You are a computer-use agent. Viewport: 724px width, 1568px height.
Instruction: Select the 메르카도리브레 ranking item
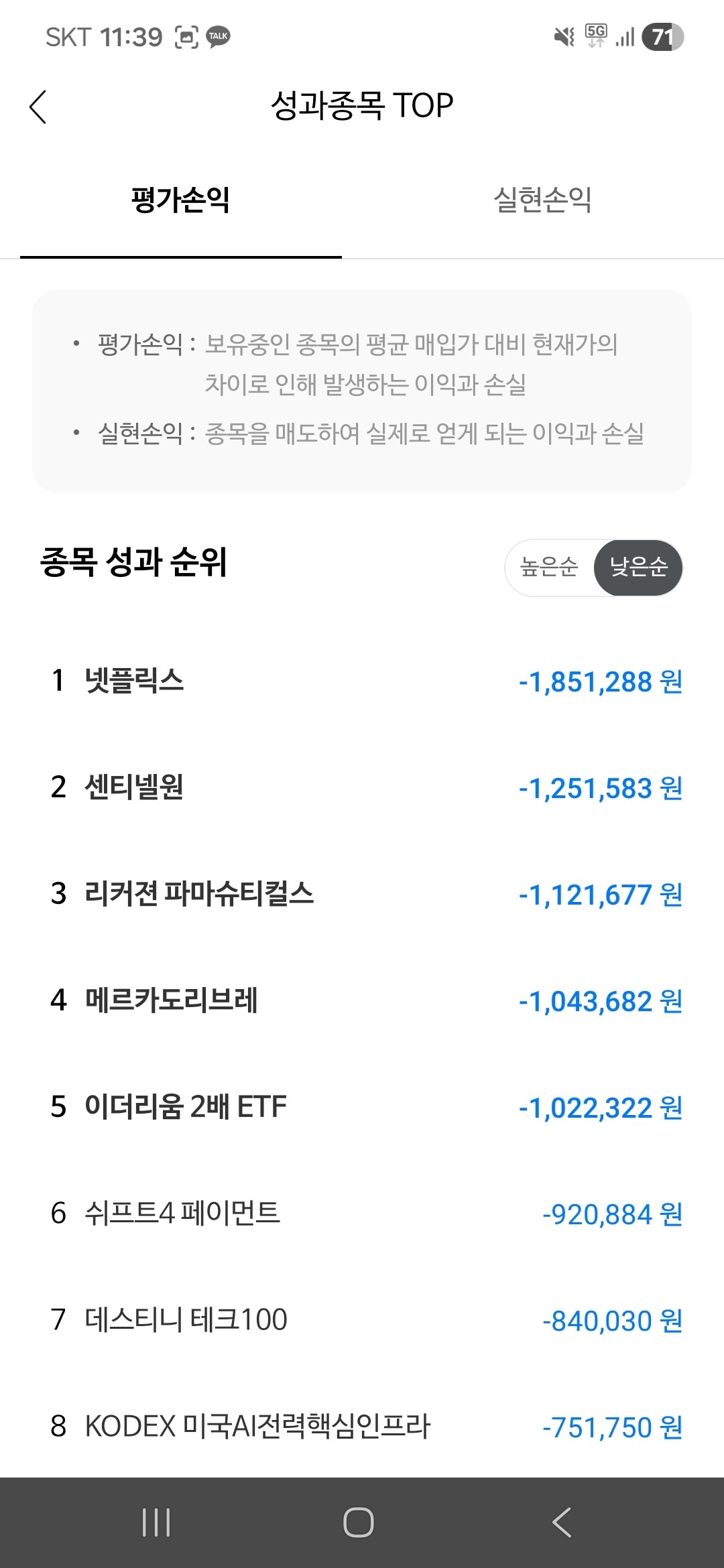[x=362, y=1000]
